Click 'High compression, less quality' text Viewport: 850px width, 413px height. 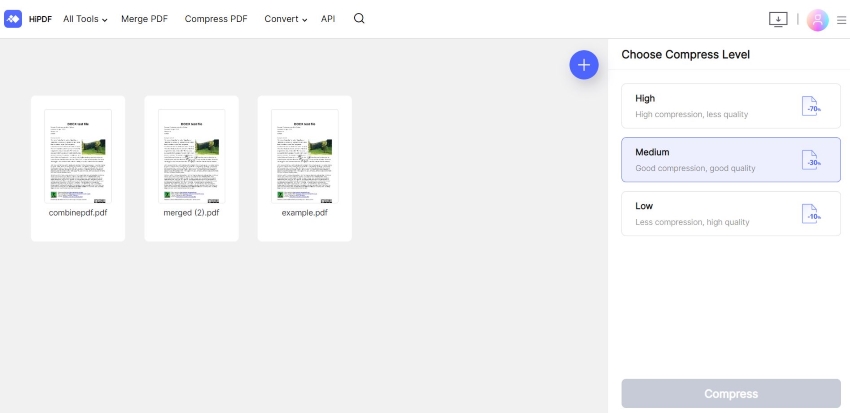[x=692, y=114]
